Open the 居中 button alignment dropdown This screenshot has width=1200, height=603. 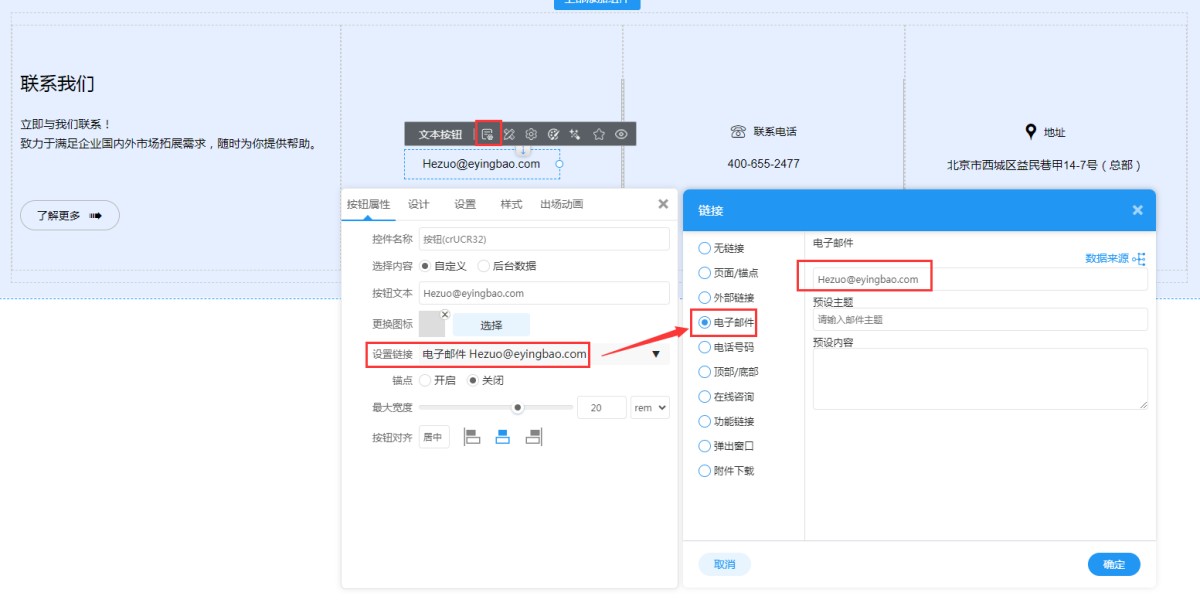pyautogui.click(x=434, y=437)
